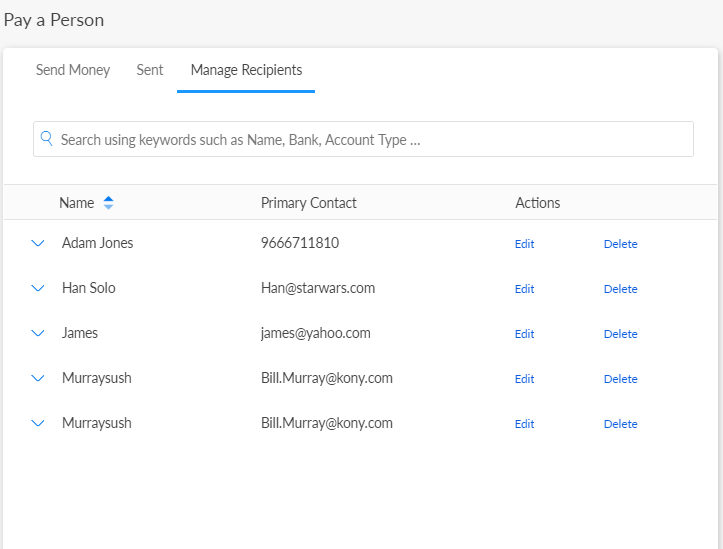Edit the James recipient

[x=524, y=334]
